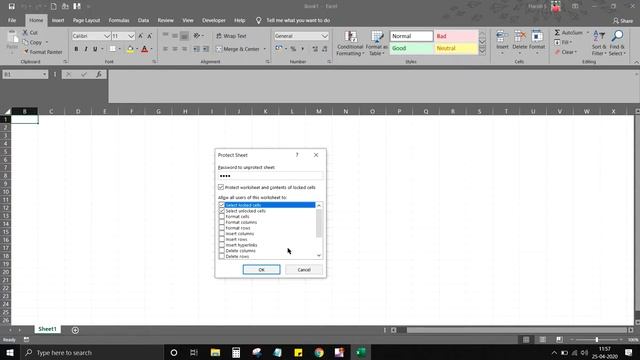Enable Format cells permission checkbox
Image resolution: width=640 pixels, height=360 pixels.
(222, 217)
